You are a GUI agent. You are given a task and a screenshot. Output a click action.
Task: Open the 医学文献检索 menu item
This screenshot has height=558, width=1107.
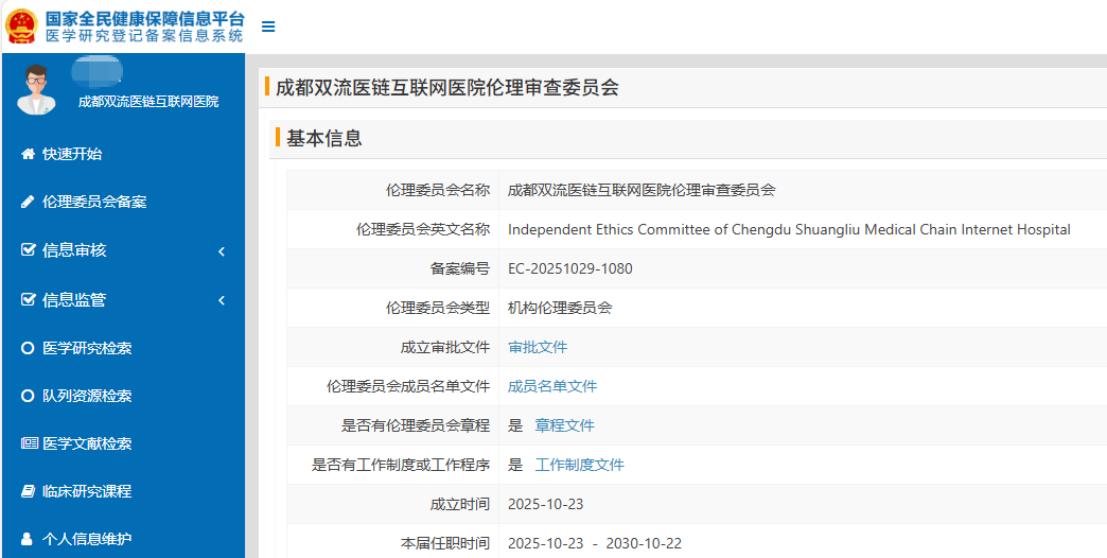[87, 444]
